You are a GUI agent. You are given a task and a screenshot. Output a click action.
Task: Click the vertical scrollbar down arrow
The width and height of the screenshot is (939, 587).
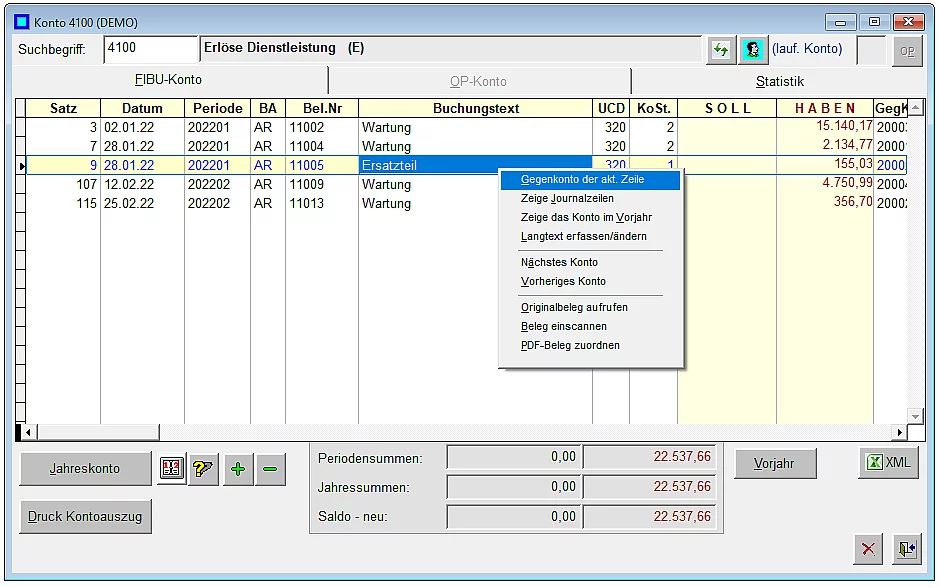pos(914,416)
